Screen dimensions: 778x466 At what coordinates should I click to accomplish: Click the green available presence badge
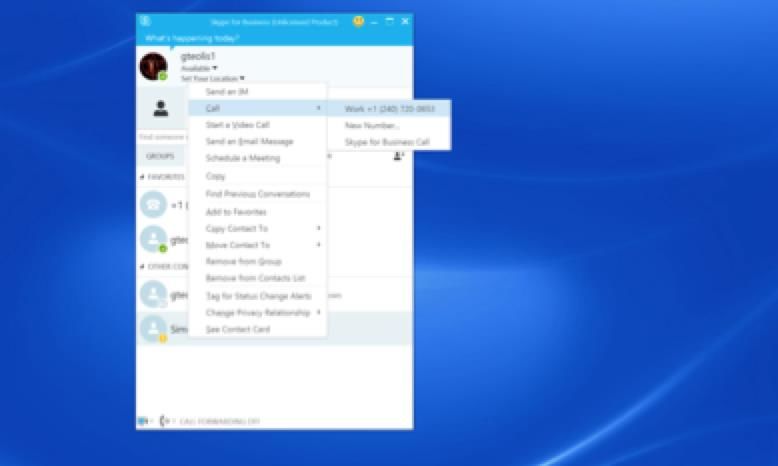pos(163,76)
